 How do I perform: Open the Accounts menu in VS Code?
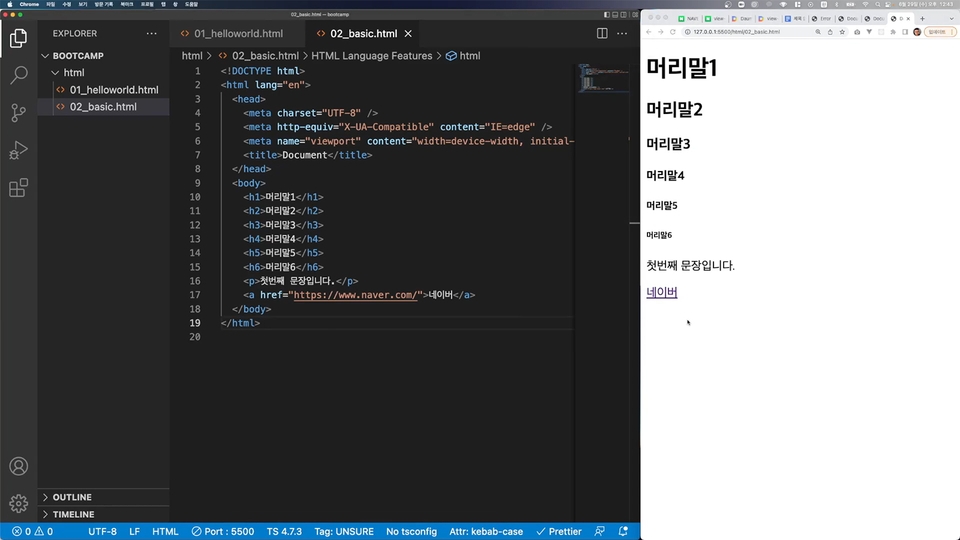[x=18, y=467]
